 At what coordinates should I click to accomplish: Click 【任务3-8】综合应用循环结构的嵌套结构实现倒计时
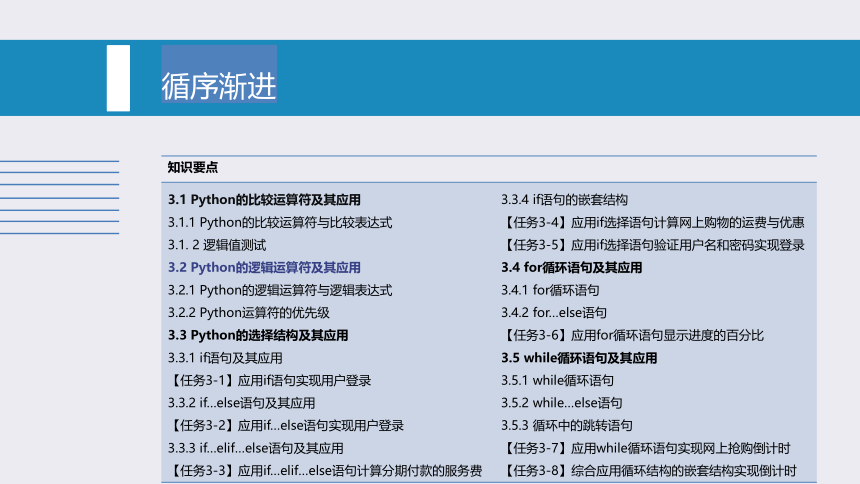(x=649, y=470)
